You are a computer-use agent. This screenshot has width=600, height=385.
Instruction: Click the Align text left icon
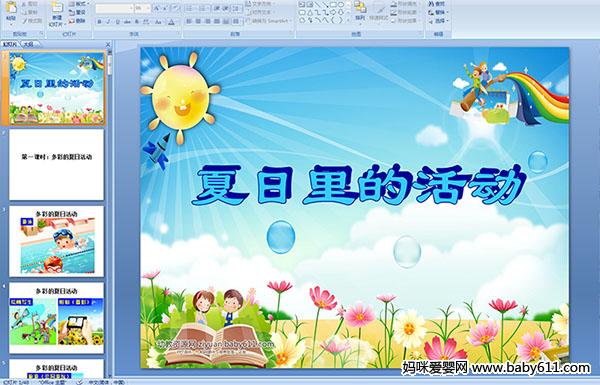point(189,21)
